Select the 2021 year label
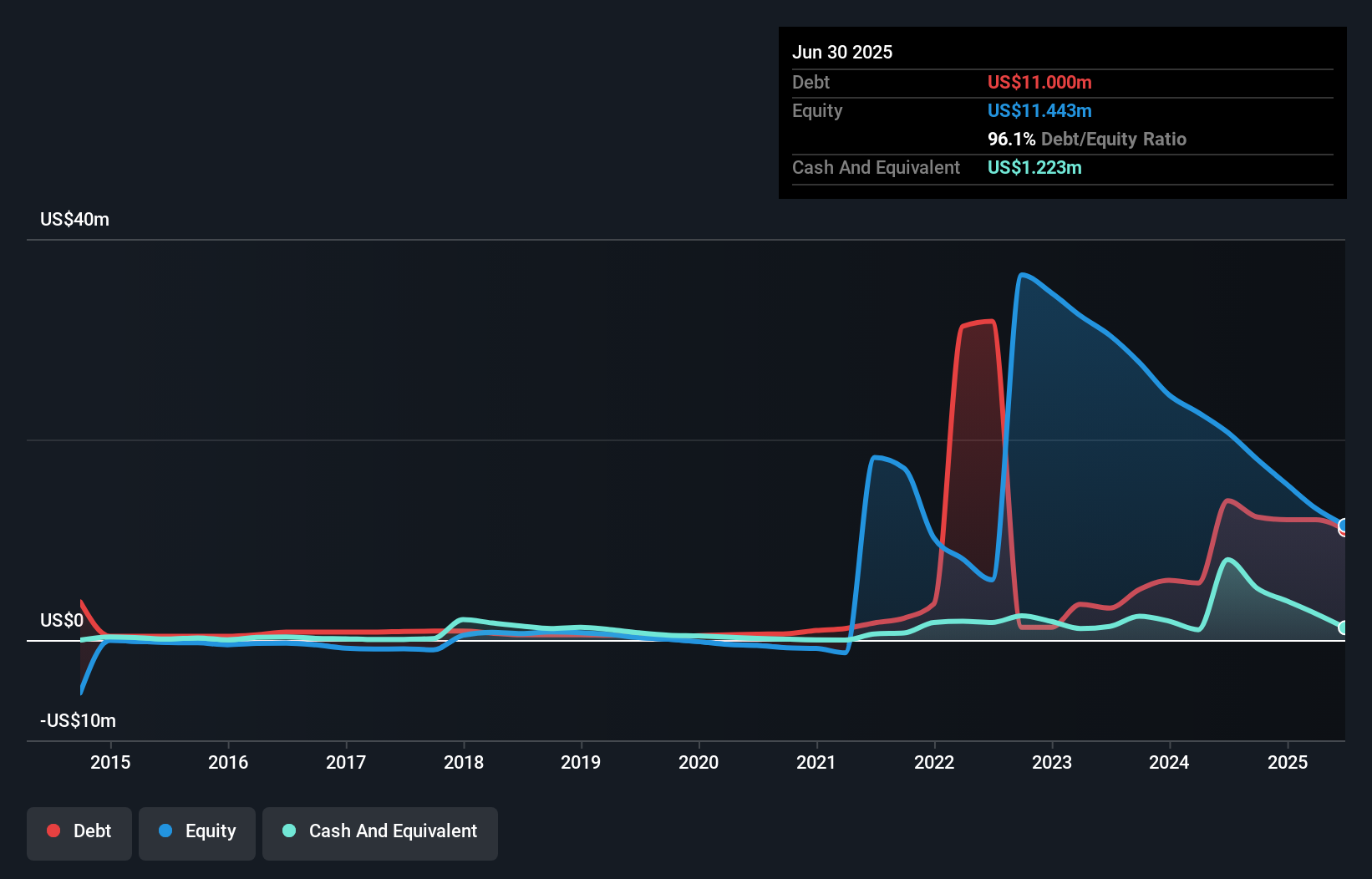1372x879 pixels. [x=817, y=762]
